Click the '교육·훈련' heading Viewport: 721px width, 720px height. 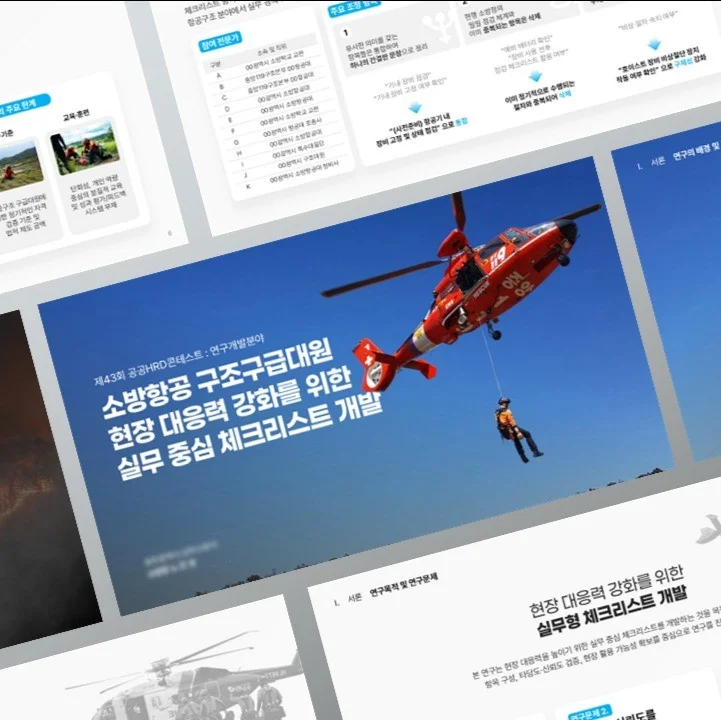pyautogui.click(x=76, y=114)
